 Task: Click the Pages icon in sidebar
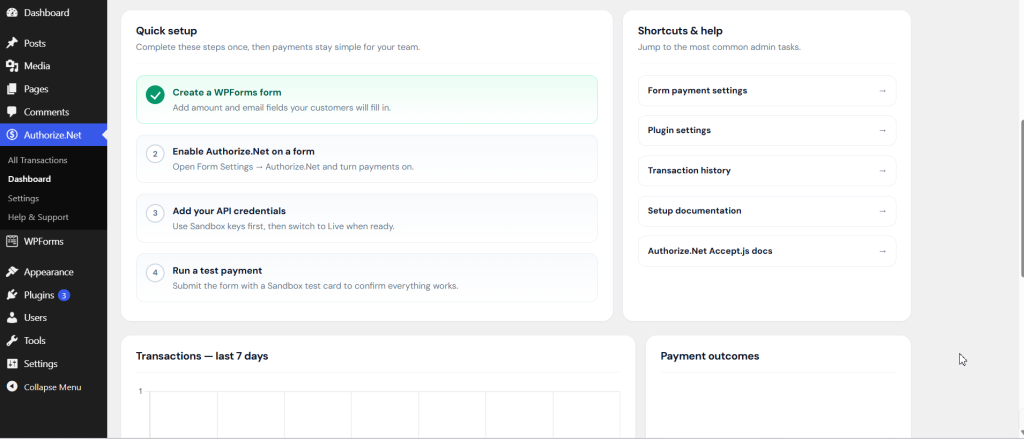pos(12,89)
